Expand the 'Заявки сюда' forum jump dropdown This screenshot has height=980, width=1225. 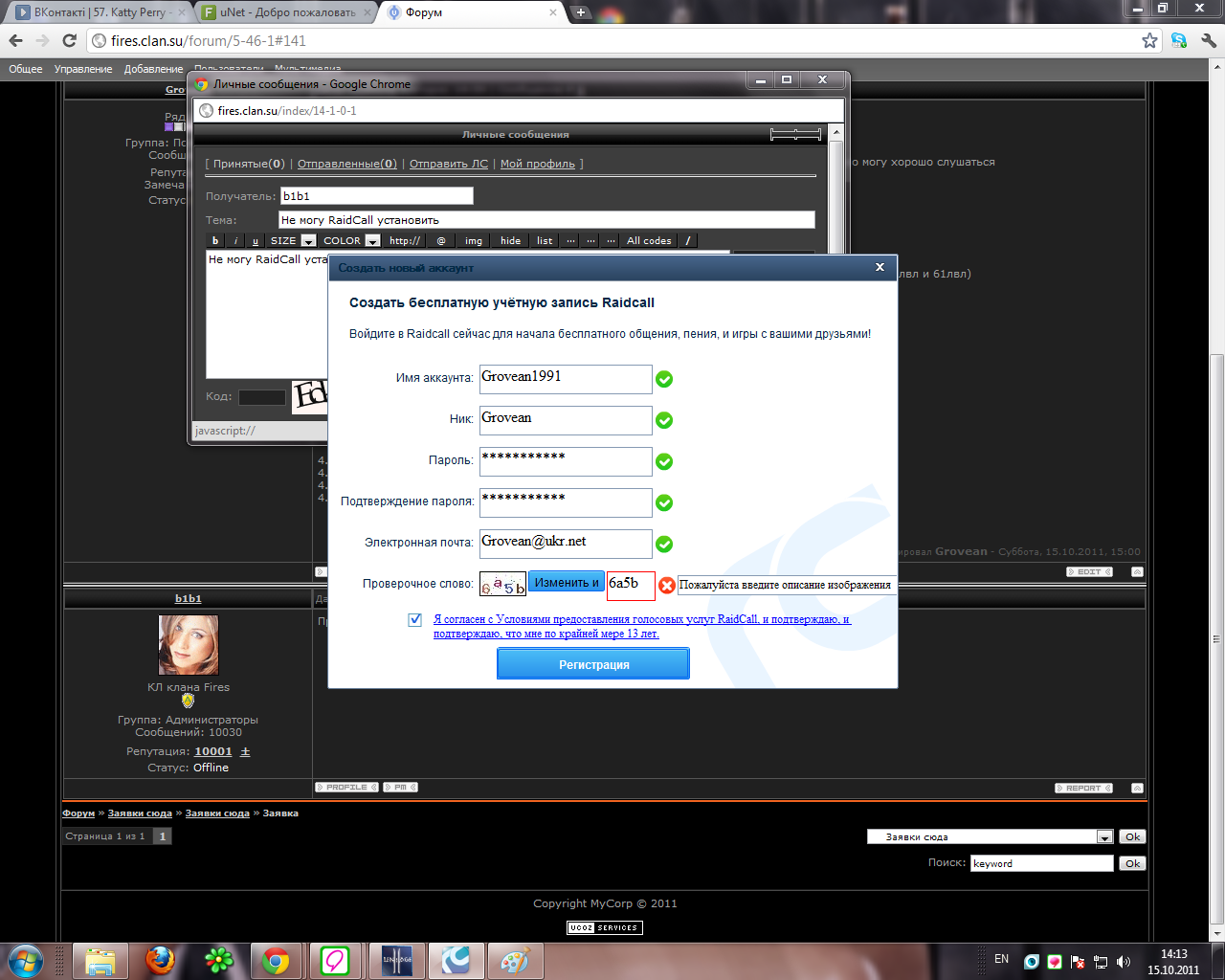[1105, 837]
